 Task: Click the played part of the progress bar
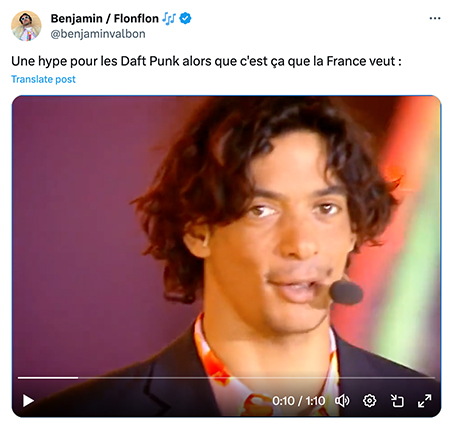point(48,378)
